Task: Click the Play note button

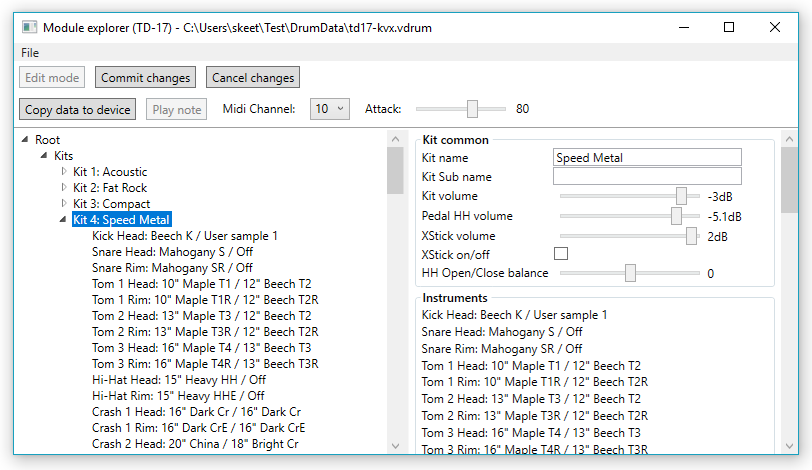Action: tap(176, 109)
